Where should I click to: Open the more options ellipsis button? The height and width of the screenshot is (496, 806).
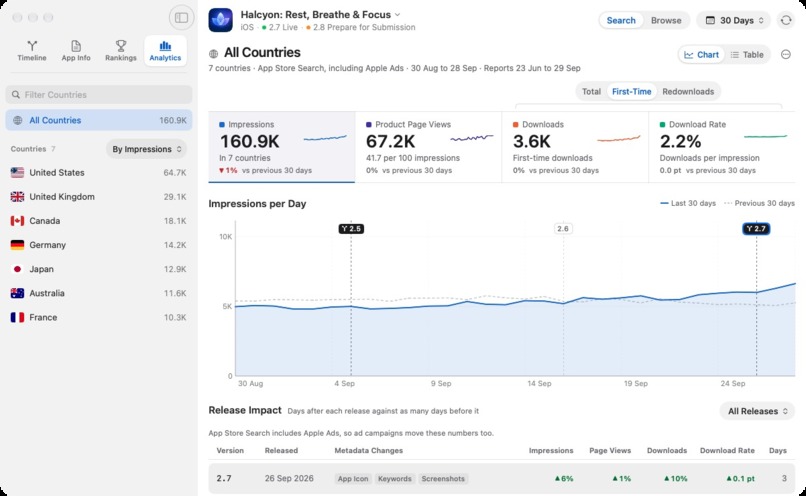[x=785, y=54]
